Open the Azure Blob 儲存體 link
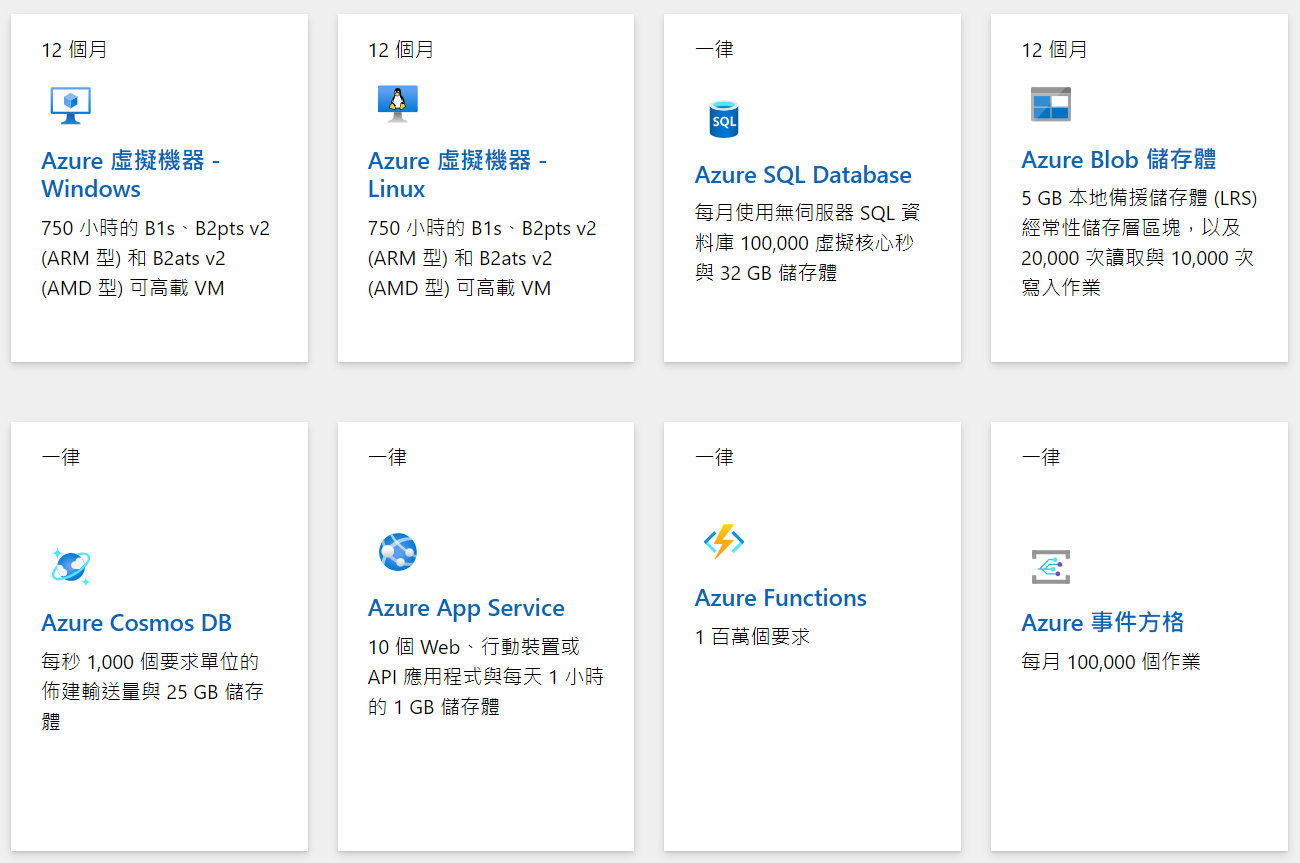 point(1118,160)
